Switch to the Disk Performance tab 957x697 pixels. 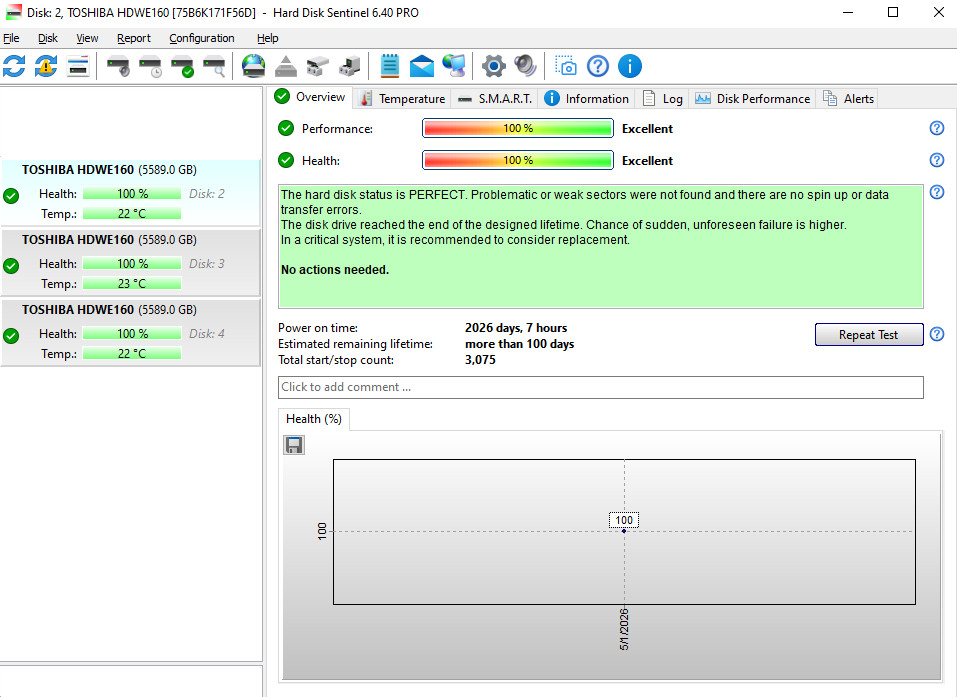coord(753,99)
